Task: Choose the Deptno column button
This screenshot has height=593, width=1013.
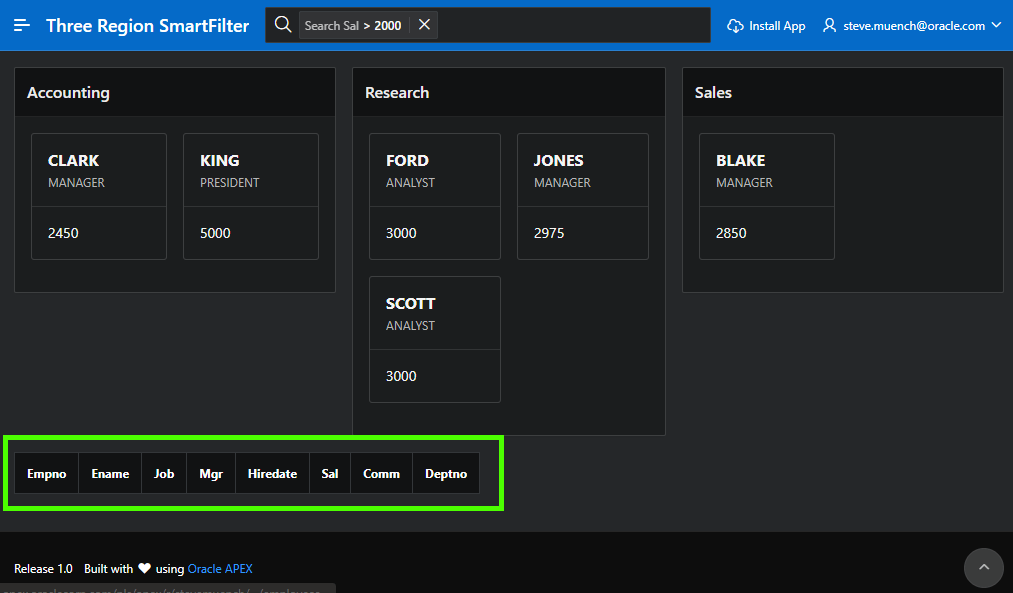Action: [x=446, y=473]
